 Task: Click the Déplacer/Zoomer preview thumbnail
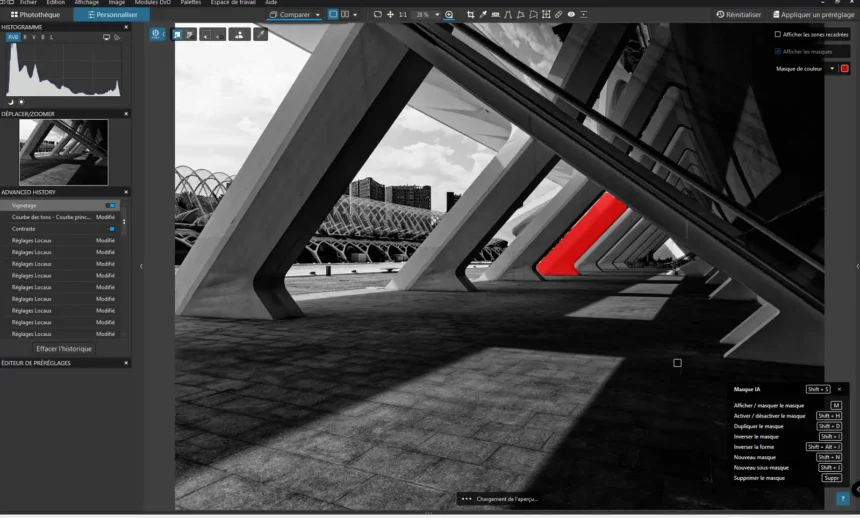pos(64,153)
